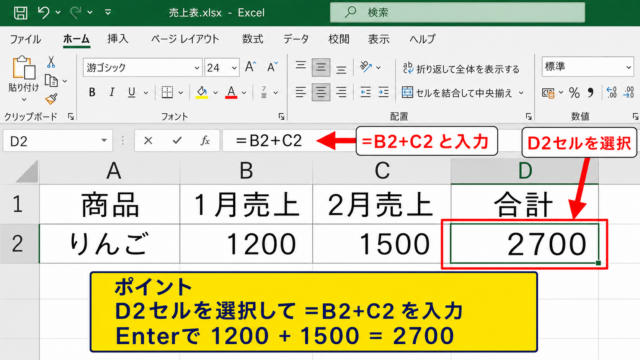Go to the 数式 tab
Screen dimensions: 640x360
253,39
